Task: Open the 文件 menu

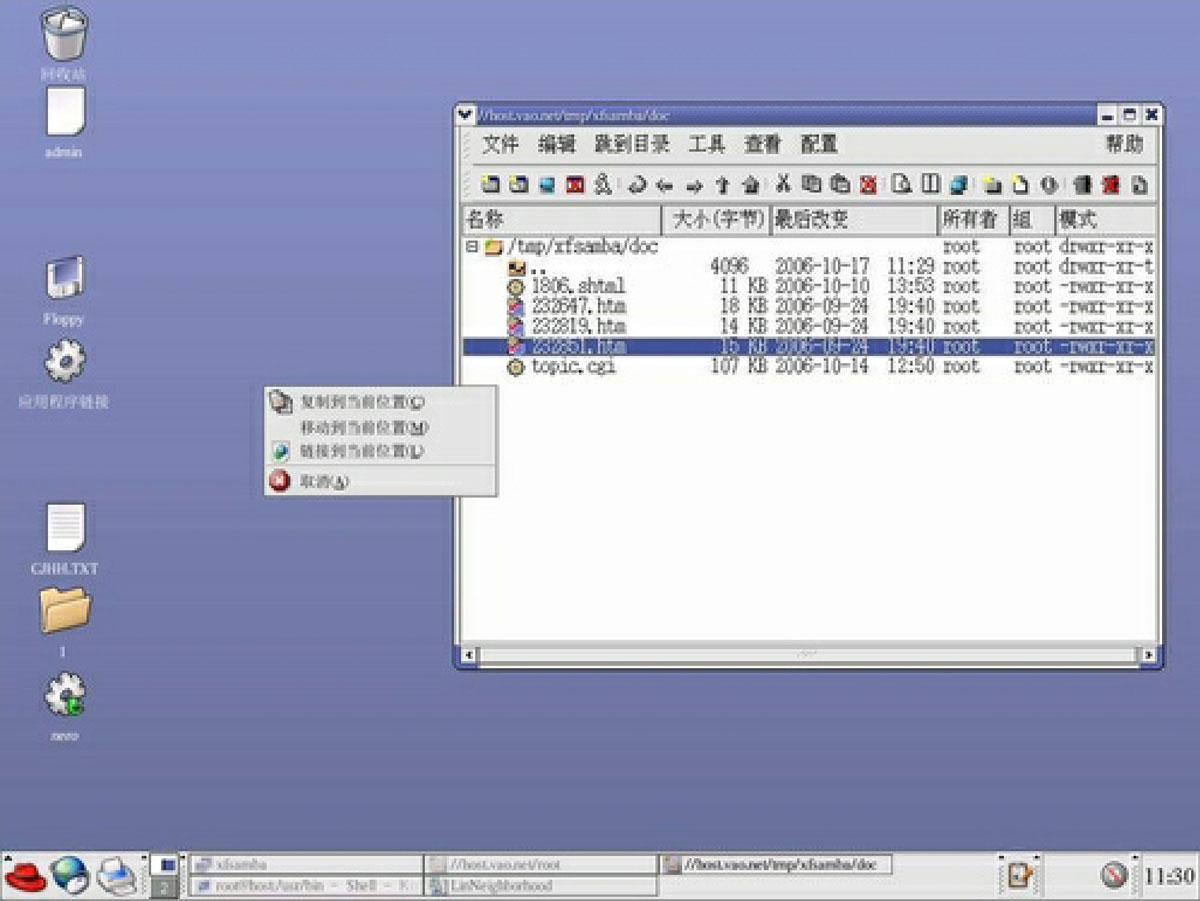Action: click(x=500, y=145)
